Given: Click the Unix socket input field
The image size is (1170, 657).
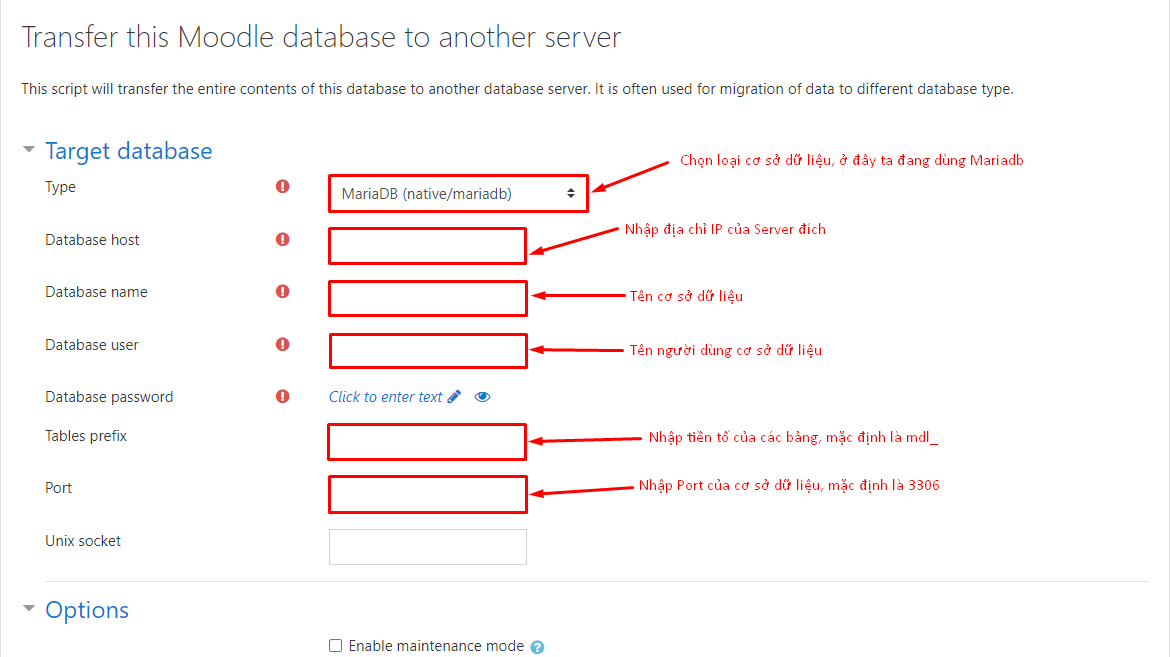Looking at the screenshot, I should (x=427, y=546).
